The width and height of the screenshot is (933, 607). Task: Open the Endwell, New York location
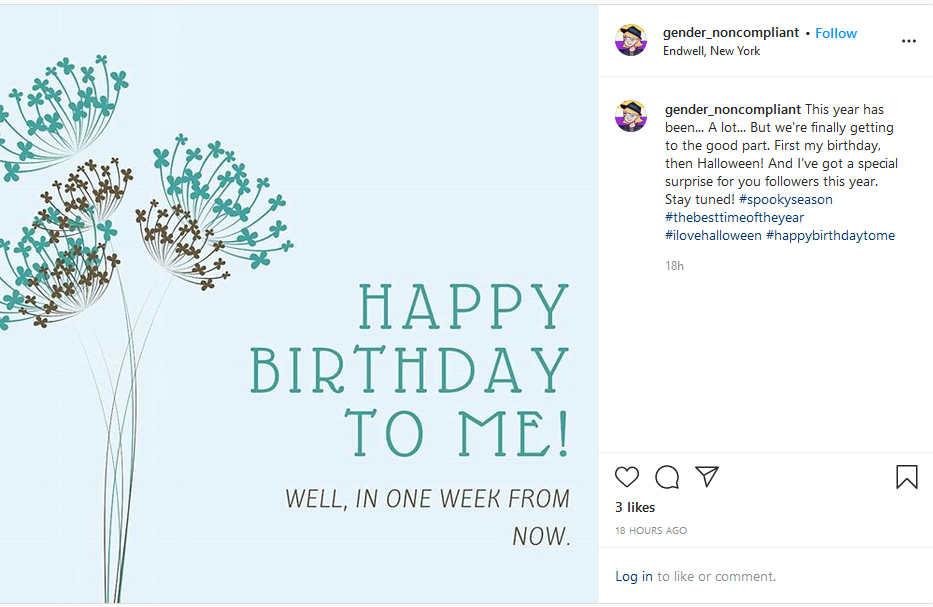pos(712,51)
